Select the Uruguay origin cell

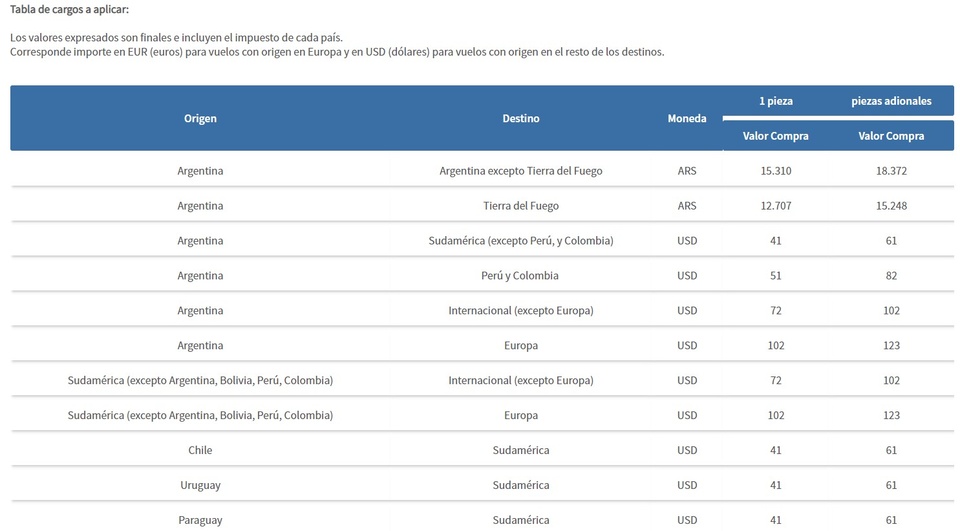tap(200, 485)
